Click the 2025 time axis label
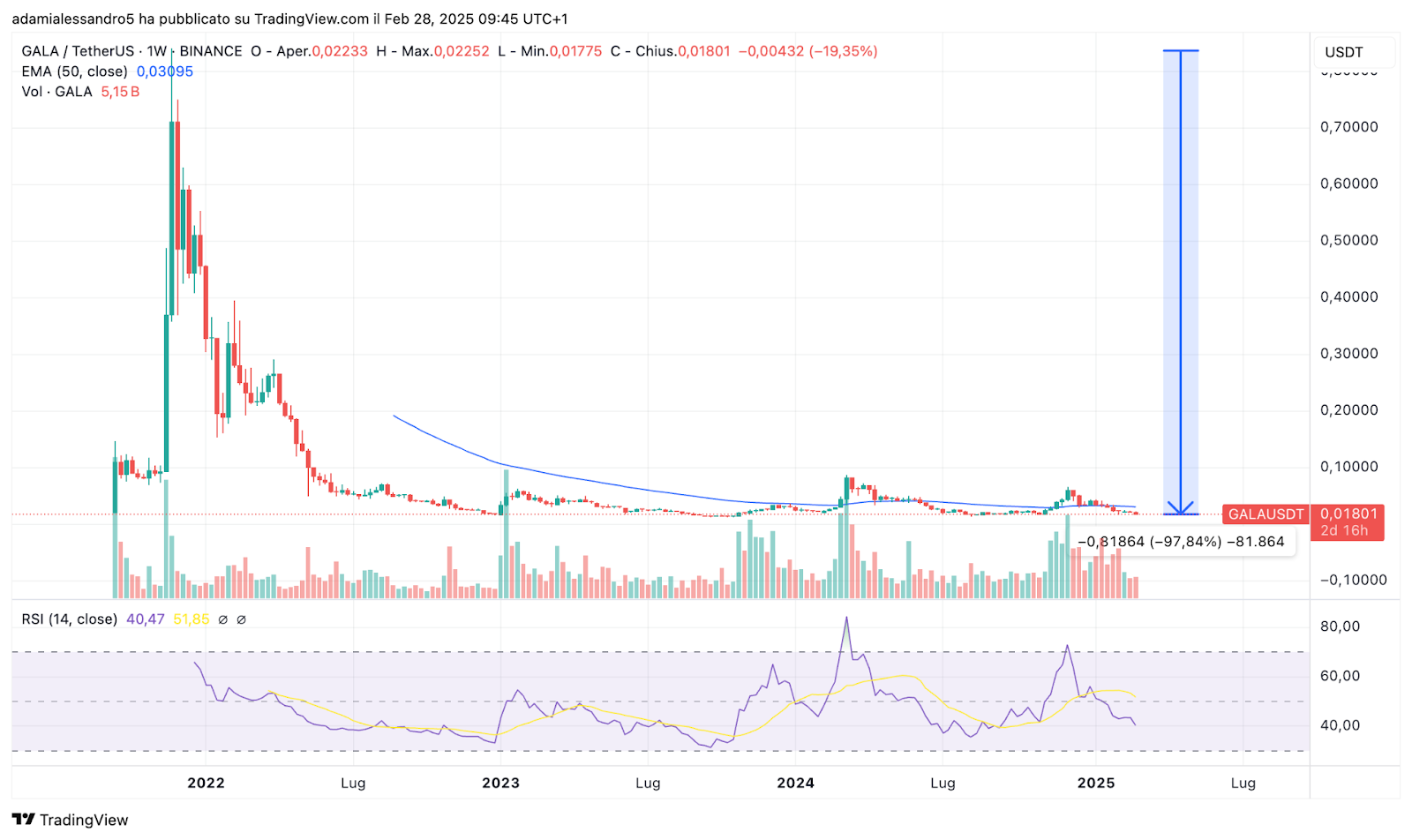 pyautogui.click(x=1096, y=783)
